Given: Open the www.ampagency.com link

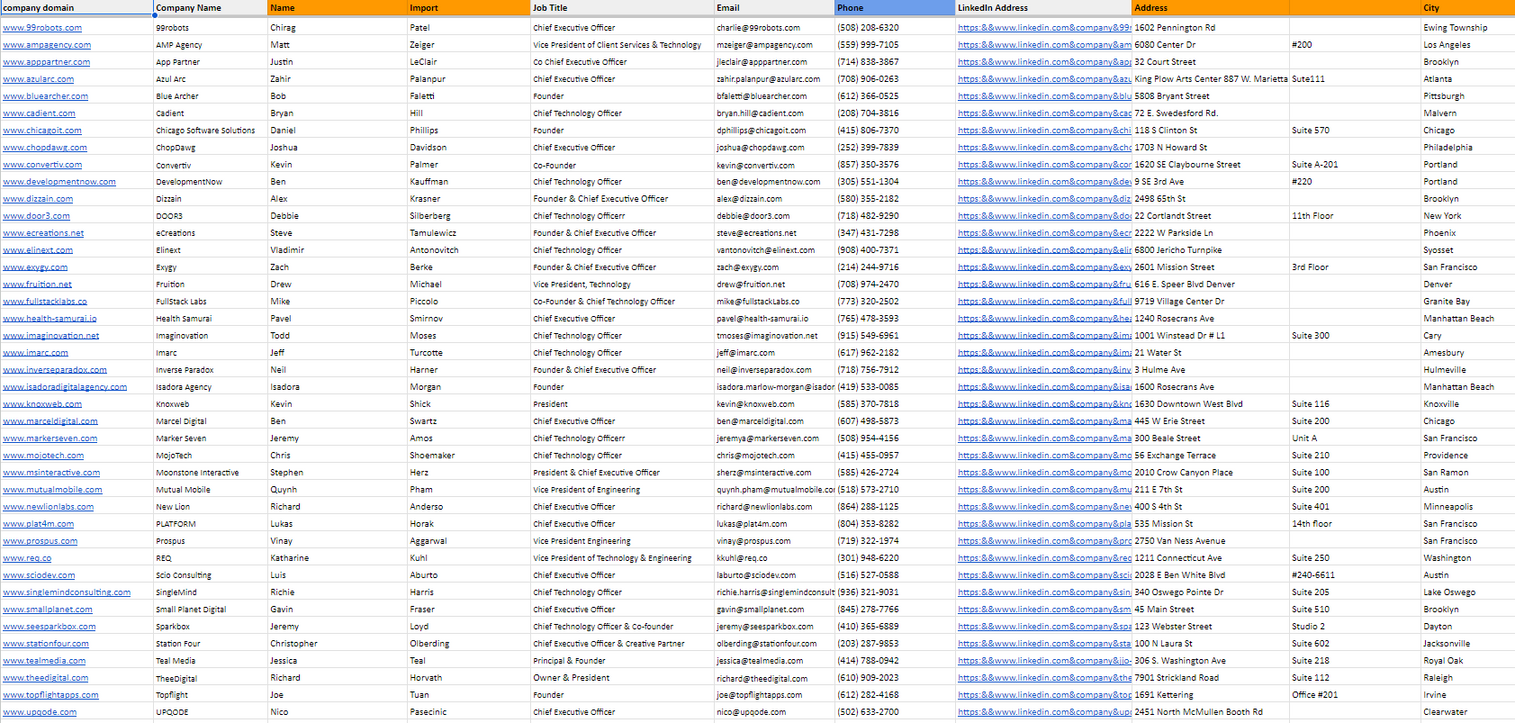Looking at the screenshot, I should [x=46, y=45].
